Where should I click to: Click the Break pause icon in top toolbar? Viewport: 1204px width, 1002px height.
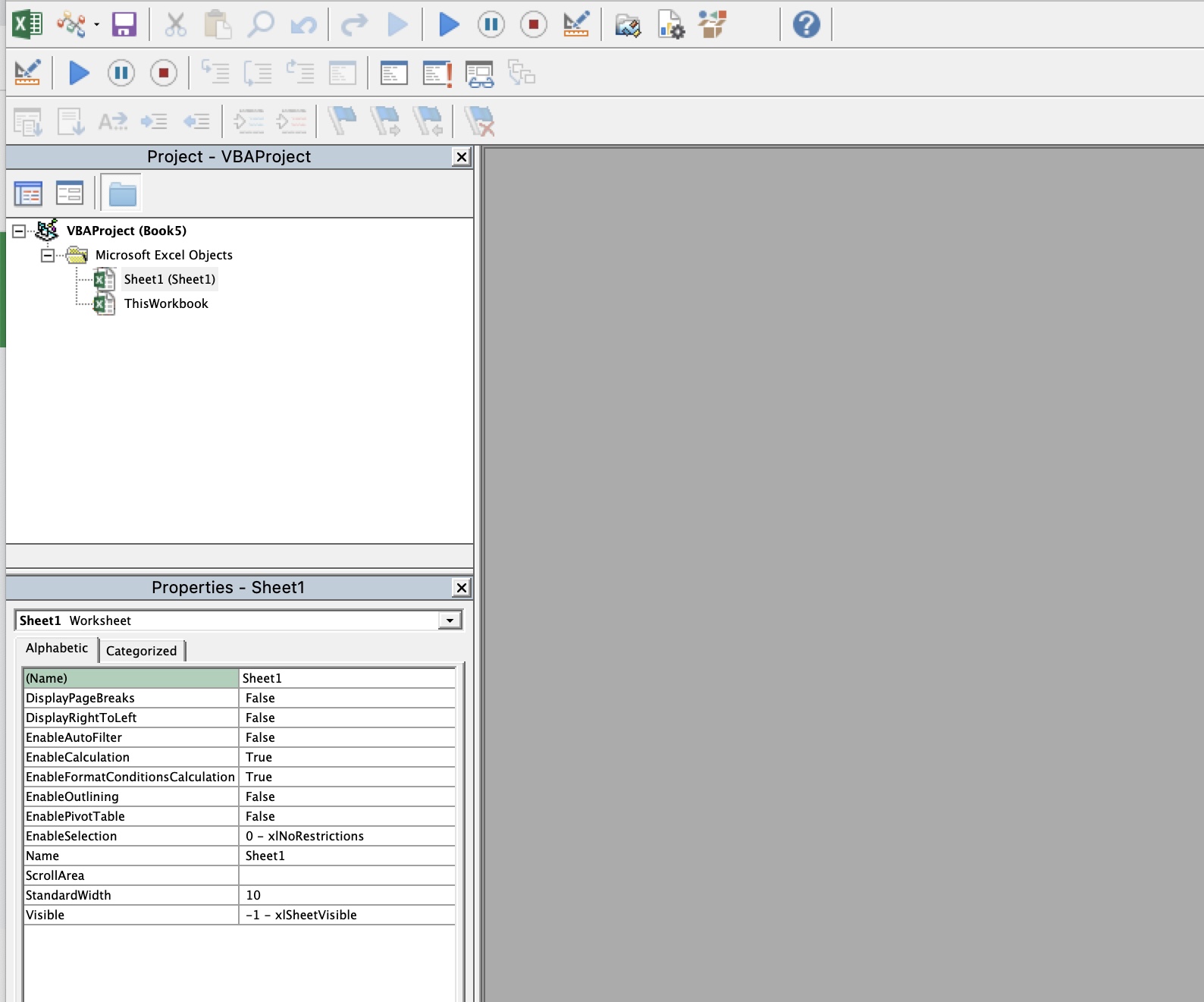point(491,25)
